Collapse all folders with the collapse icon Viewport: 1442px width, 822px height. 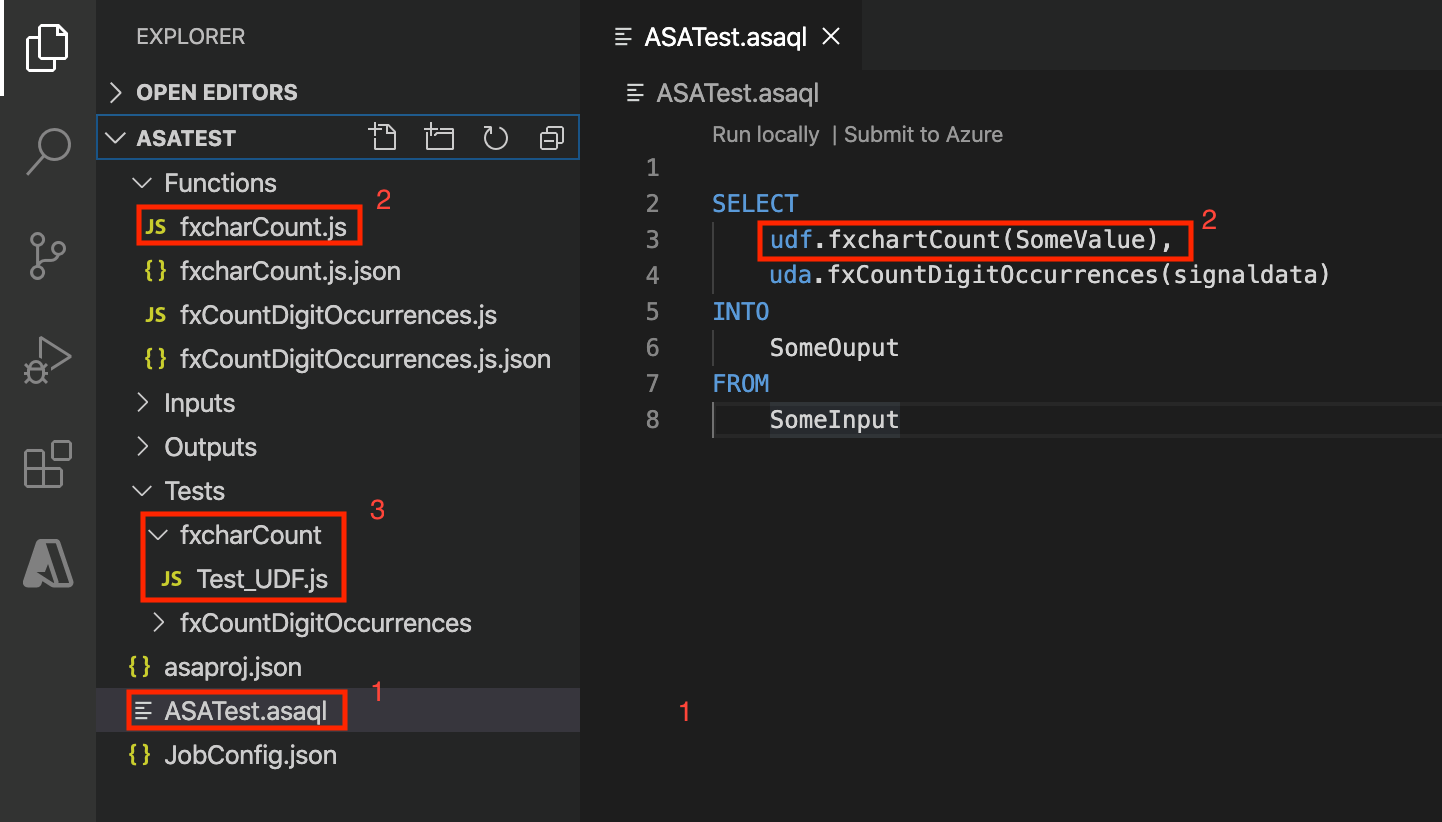(552, 137)
